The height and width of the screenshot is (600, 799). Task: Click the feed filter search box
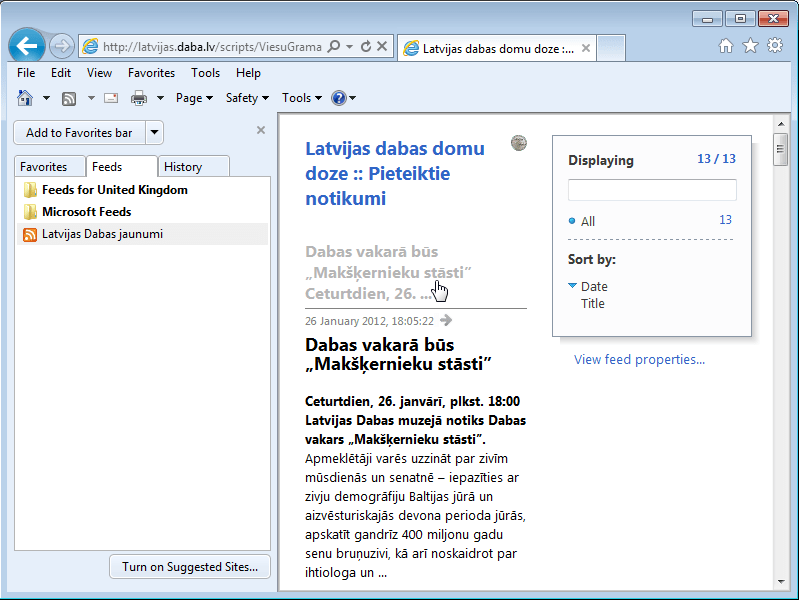[x=652, y=190]
